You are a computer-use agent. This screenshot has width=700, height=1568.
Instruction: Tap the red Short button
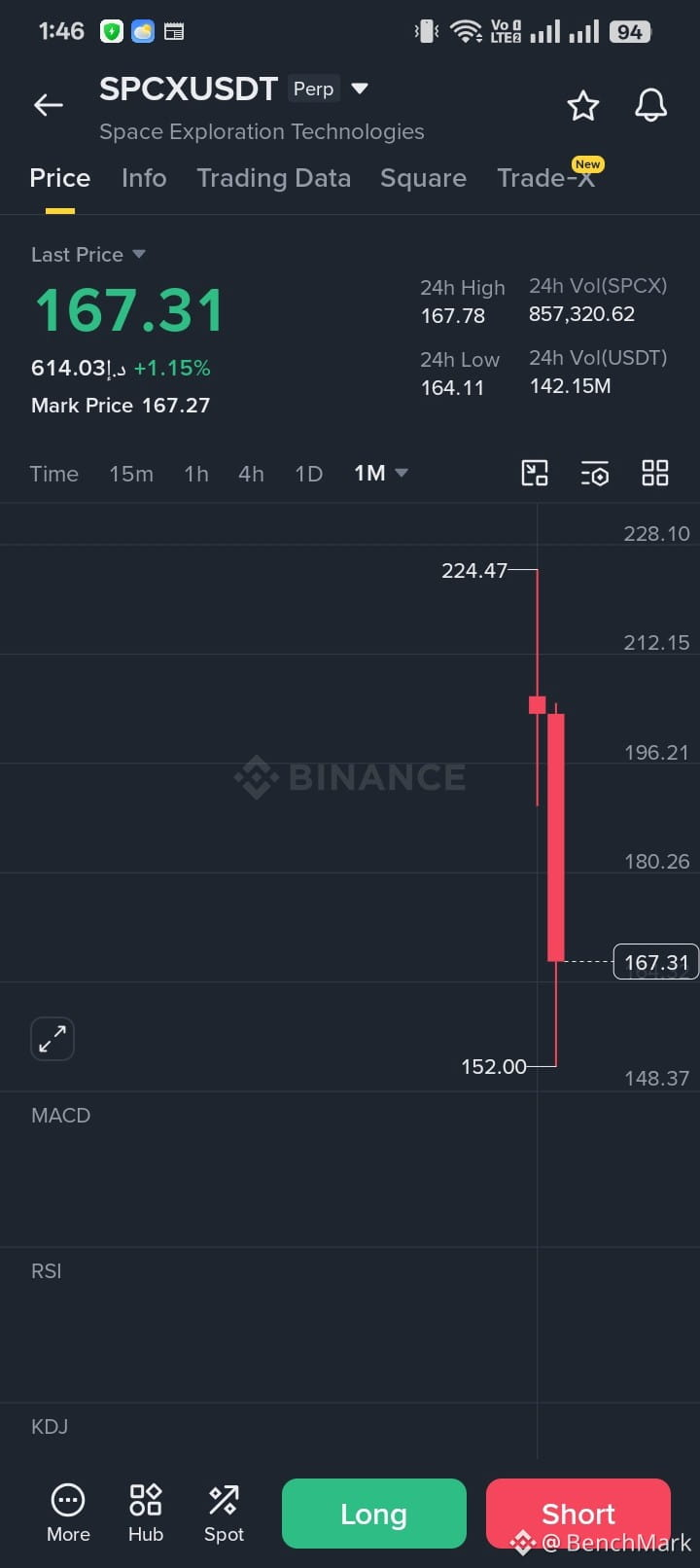[x=578, y=1514]
